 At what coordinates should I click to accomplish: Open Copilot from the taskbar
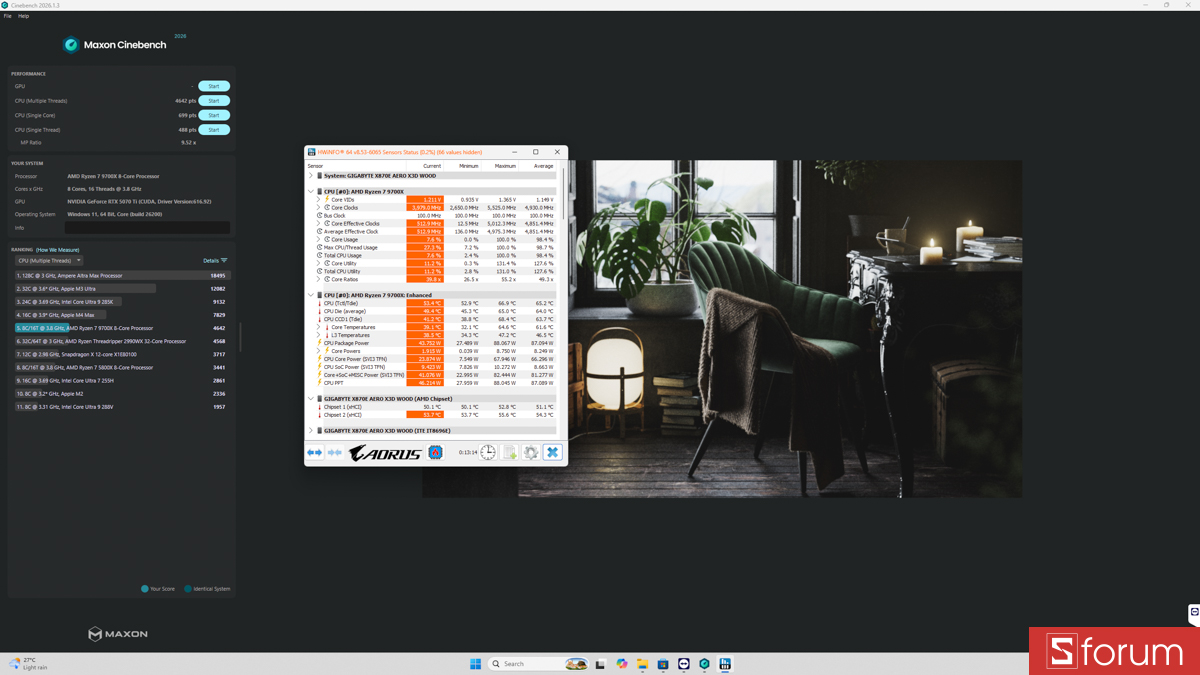622,664
